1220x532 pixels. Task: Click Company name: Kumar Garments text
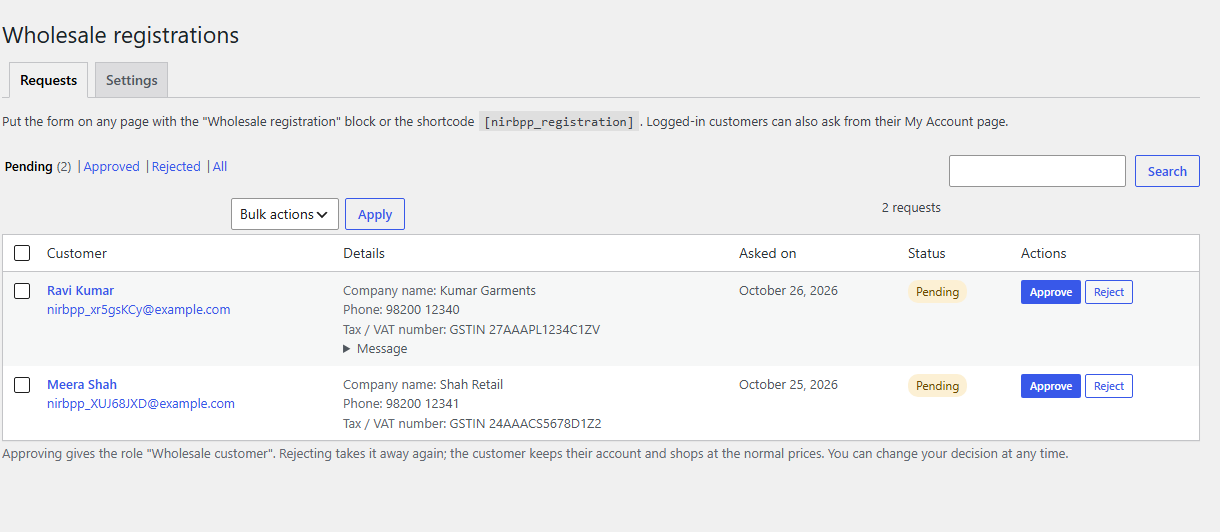(439, 291)
